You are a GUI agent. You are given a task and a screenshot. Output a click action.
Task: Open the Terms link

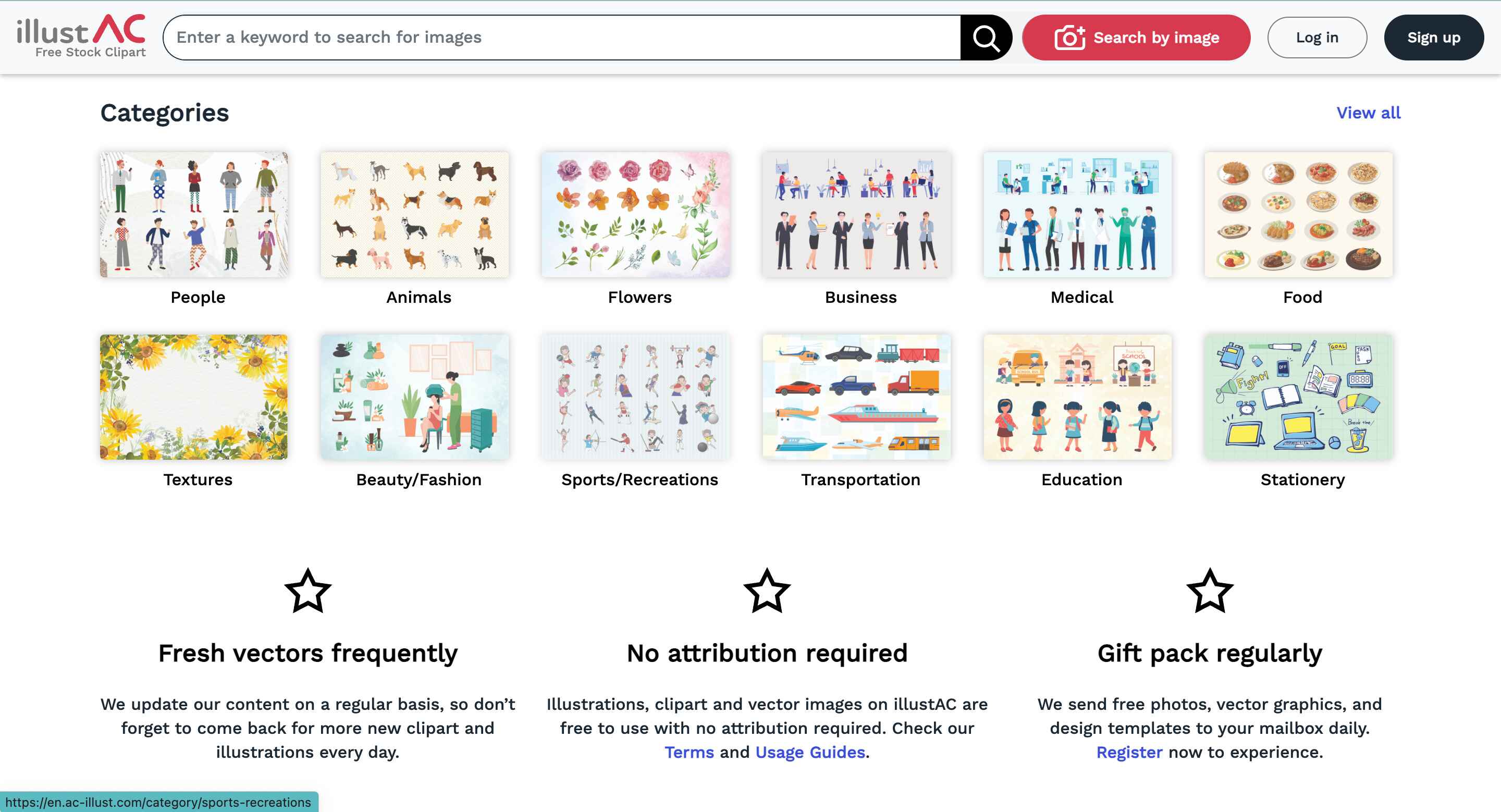[x=688, y=752]
